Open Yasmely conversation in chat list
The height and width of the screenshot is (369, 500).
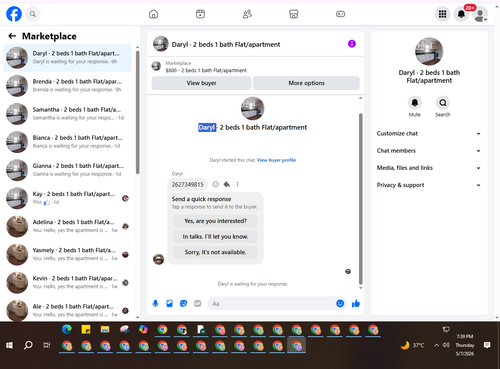[x=67, y=254]
